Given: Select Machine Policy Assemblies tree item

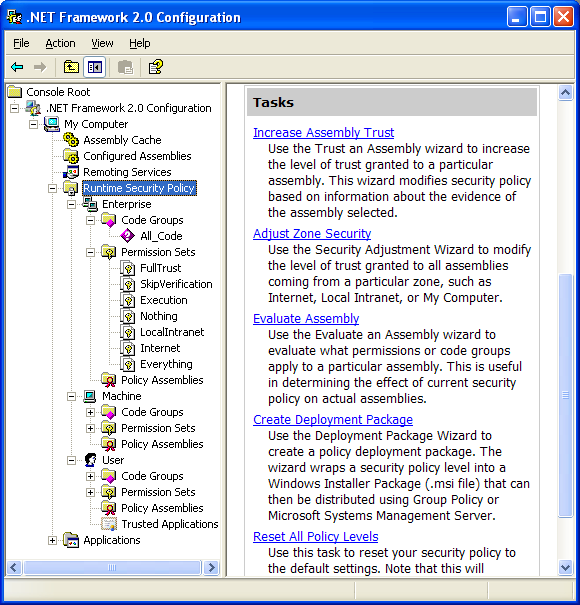Looking at the screenshot, I should click(162, 444).
